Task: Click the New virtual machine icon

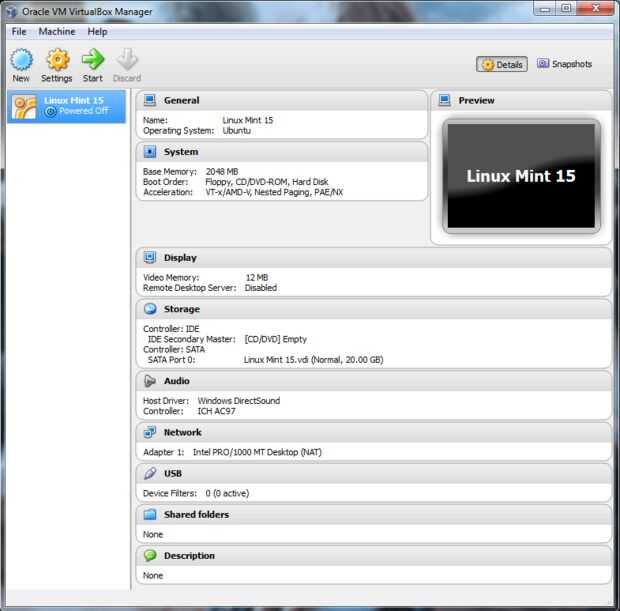Action: [x=21, y=60]
